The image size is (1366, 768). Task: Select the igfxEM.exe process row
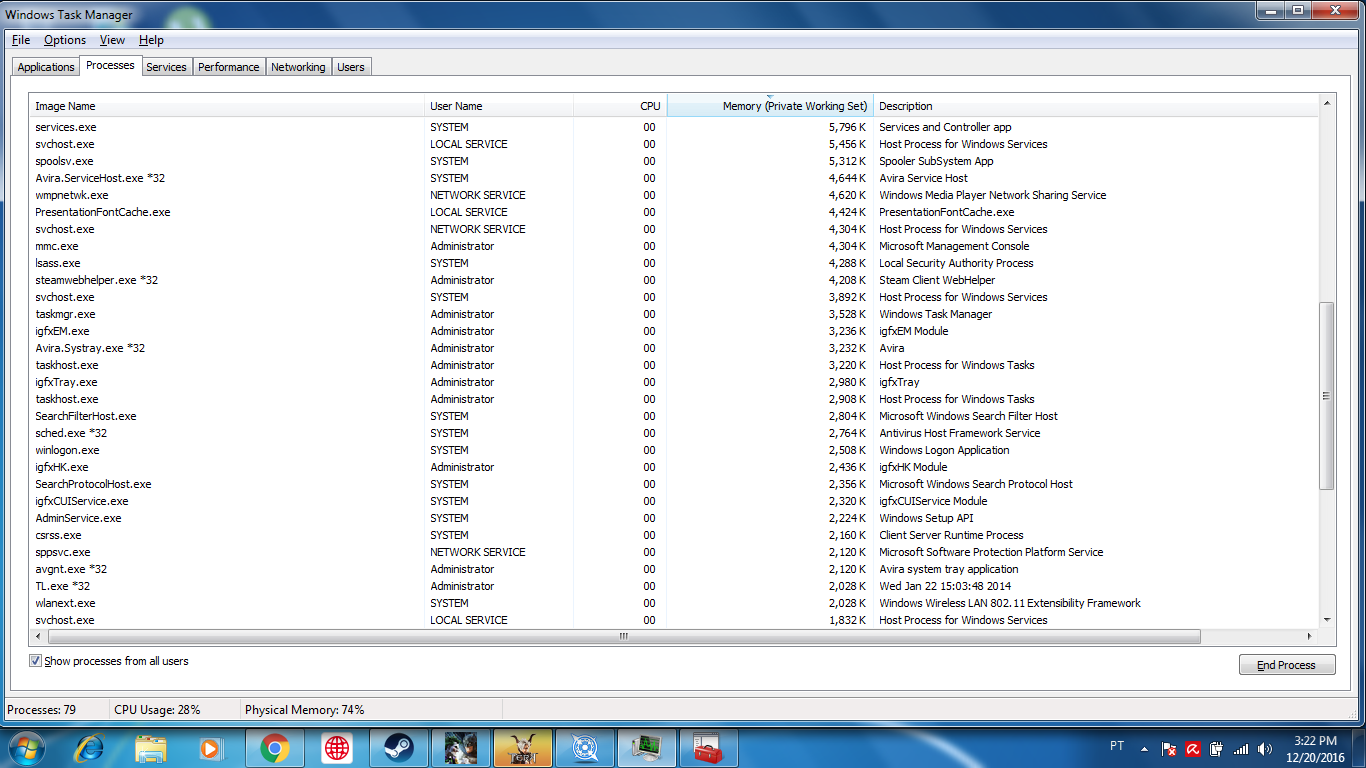tap(675, 331)
